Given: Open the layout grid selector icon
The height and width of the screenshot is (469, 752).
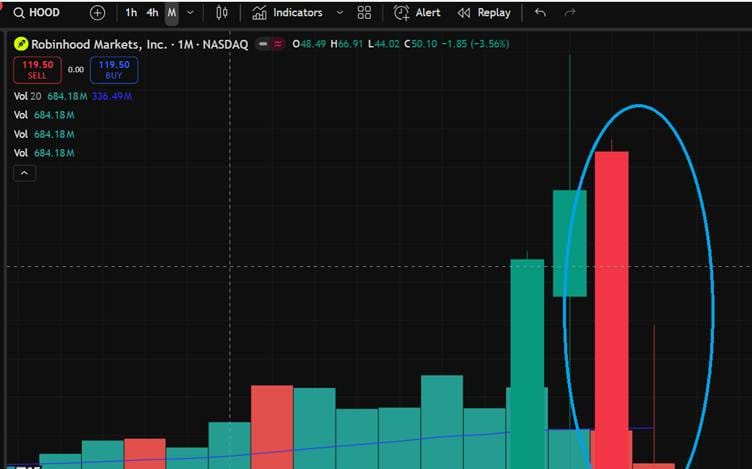Looking at the screenshot, I should (x=364, y=13).
